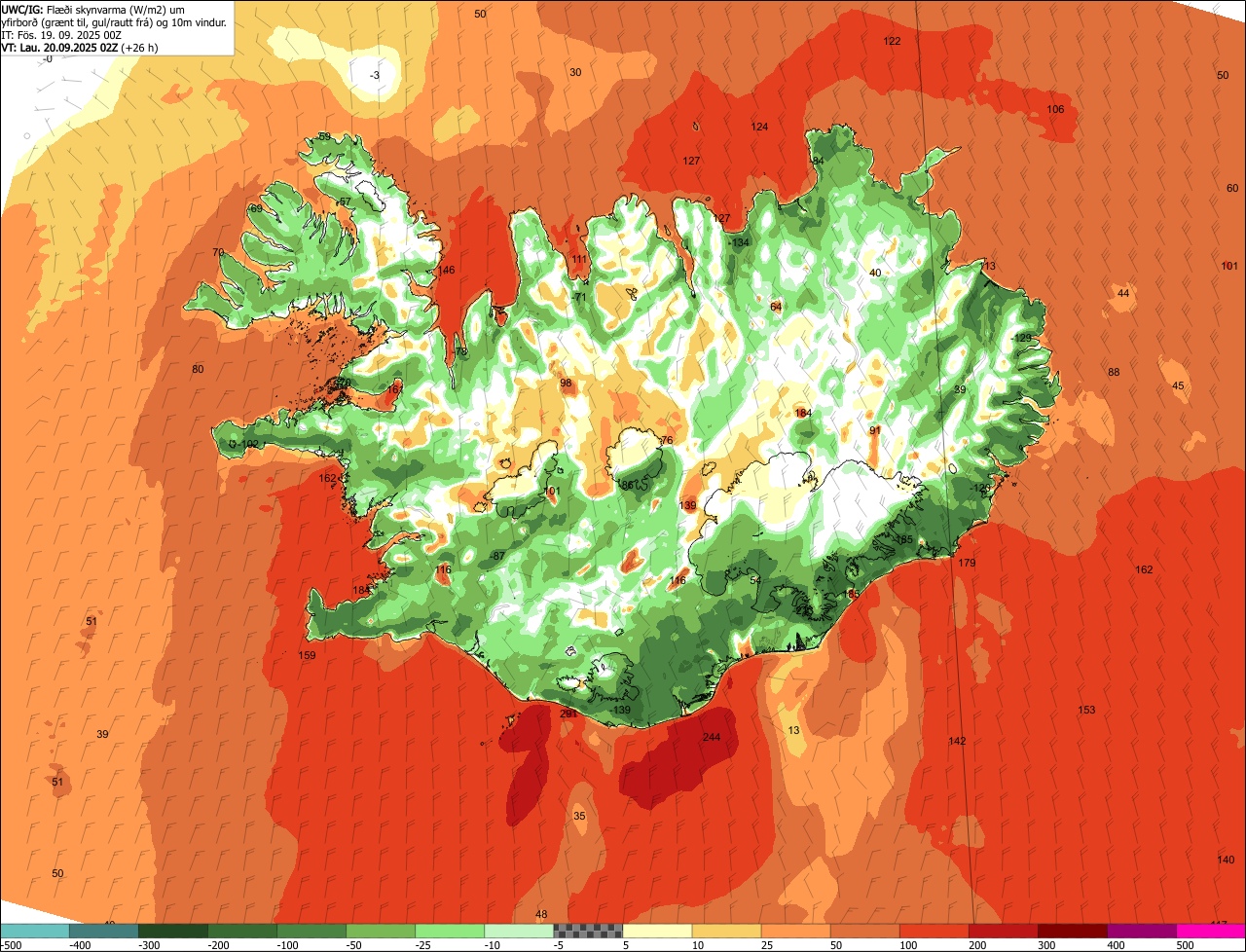Click the value 30 near the top

575,73
